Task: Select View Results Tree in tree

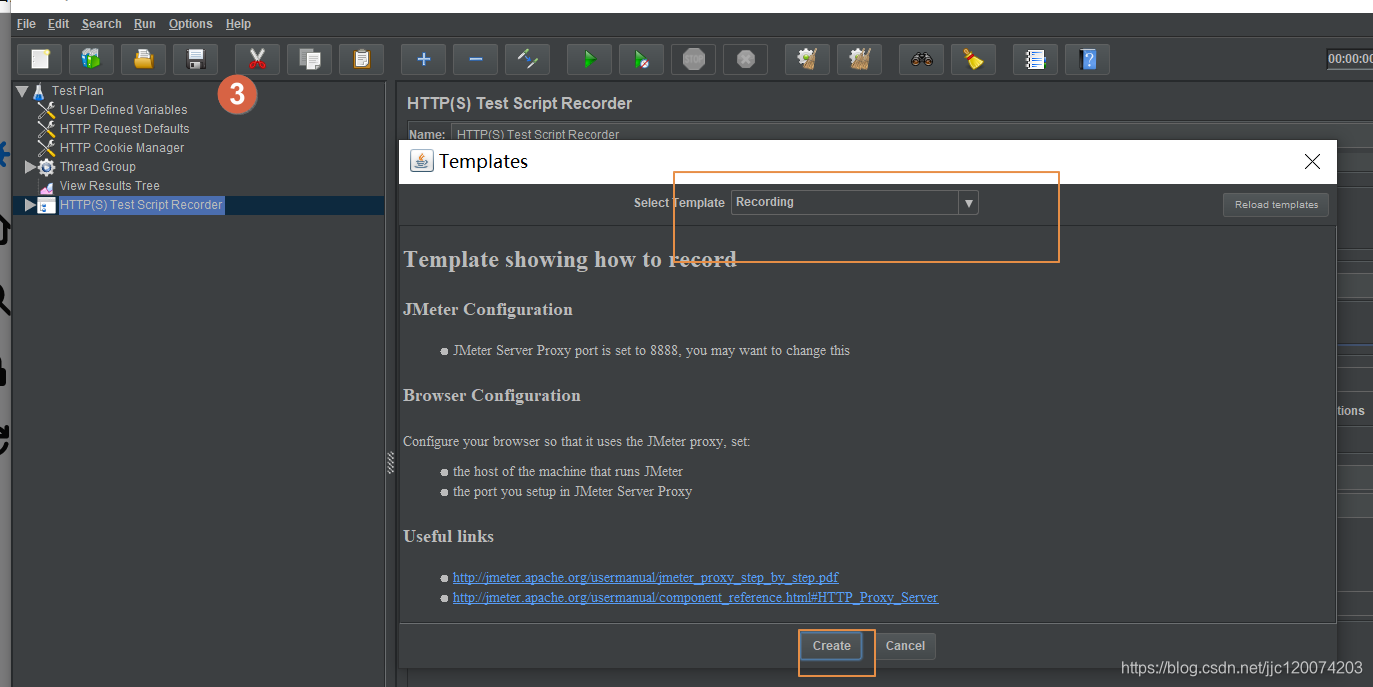Action: point(109,186)
